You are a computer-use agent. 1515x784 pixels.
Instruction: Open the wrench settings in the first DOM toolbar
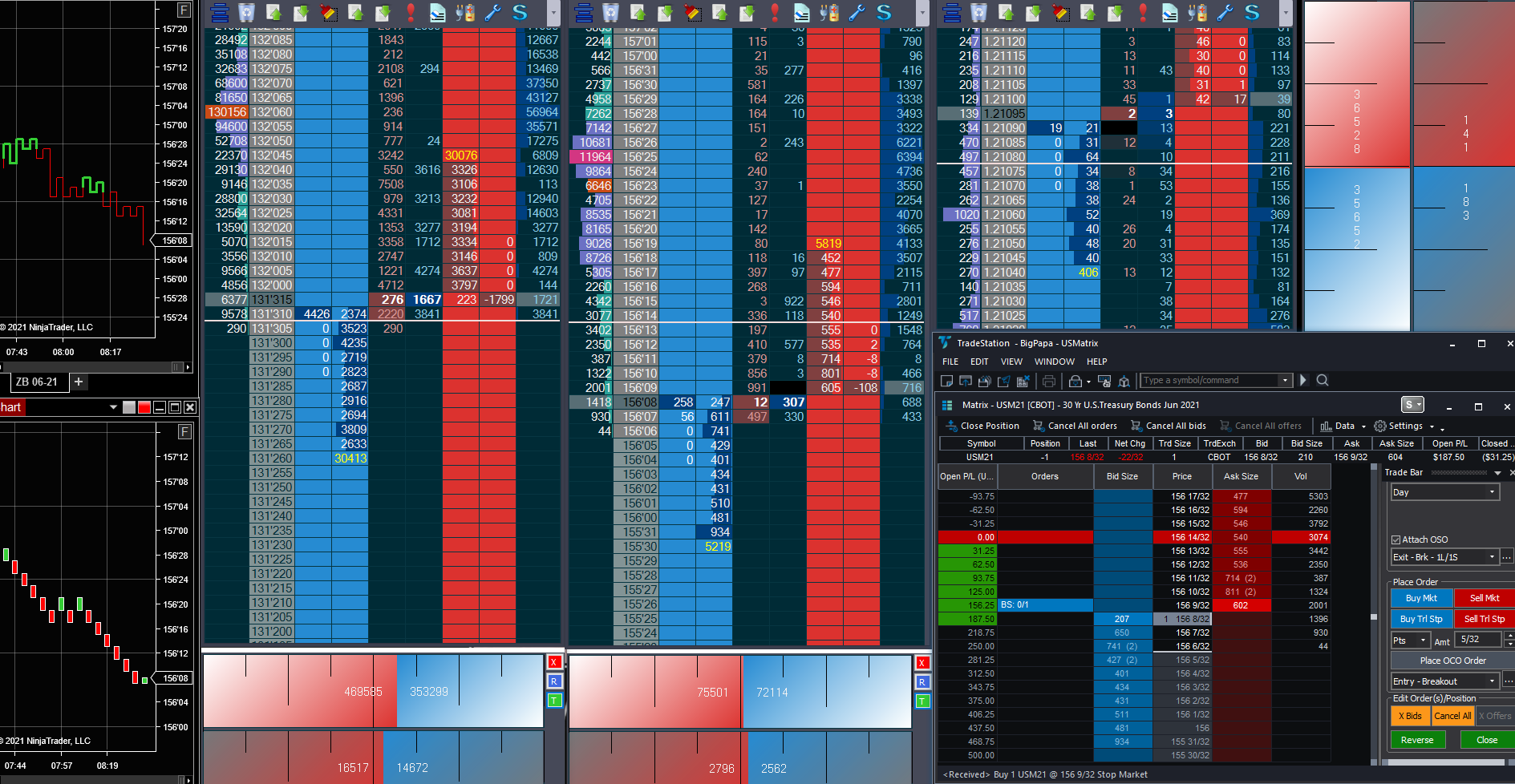coord(492,12)
